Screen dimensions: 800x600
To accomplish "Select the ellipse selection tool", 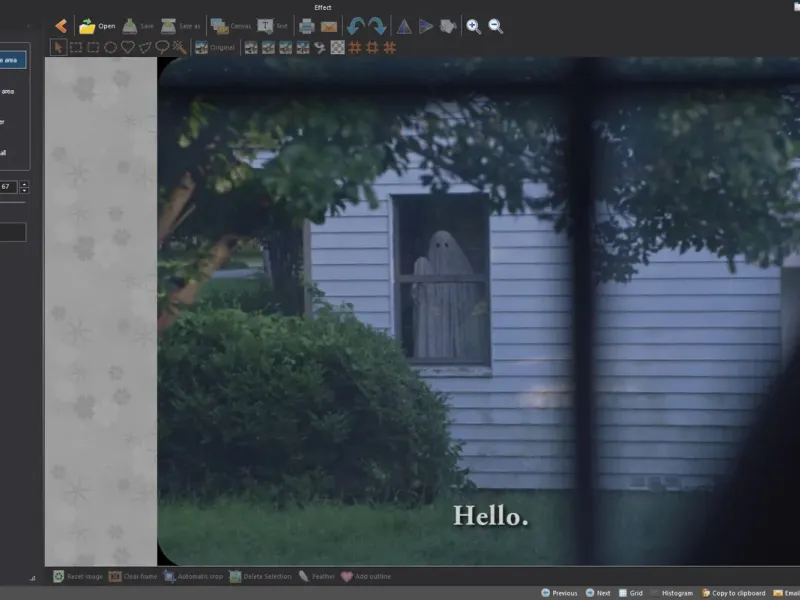I will (x=110, y=47).
